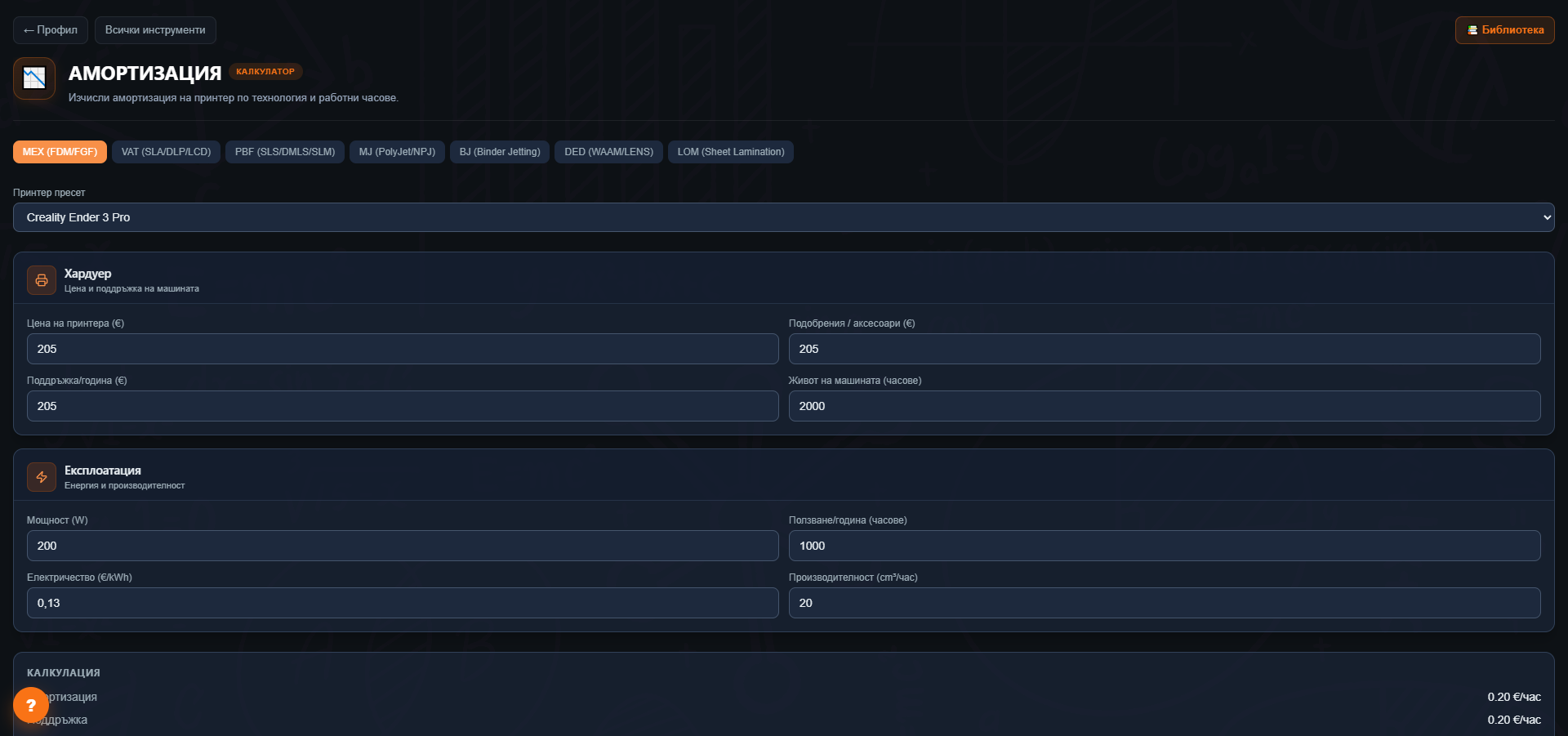Switch to PBF (SLS/DMLS/SLM) tab
Screen dimensions: 1568x736
285,152
